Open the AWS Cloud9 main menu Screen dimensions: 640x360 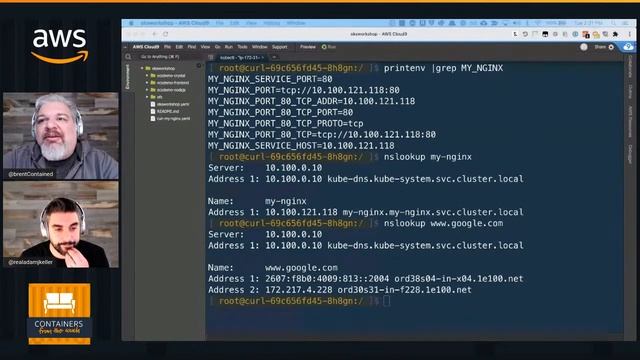(x=146, y=47)
